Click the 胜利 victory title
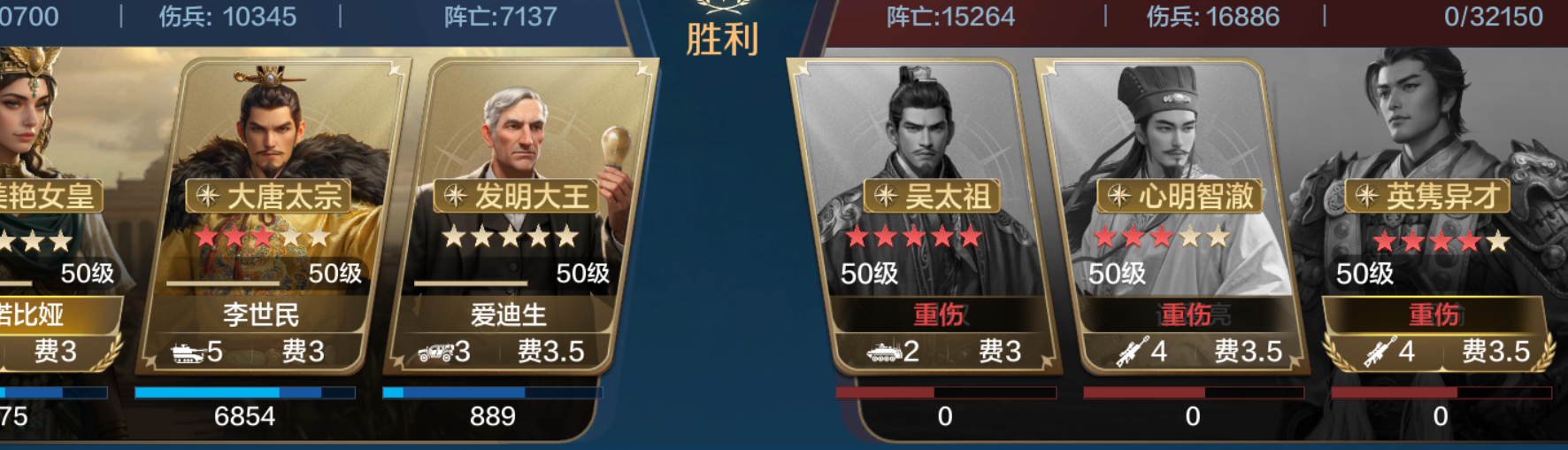The width and height of the screenshot is (1568, 450). 722,39
